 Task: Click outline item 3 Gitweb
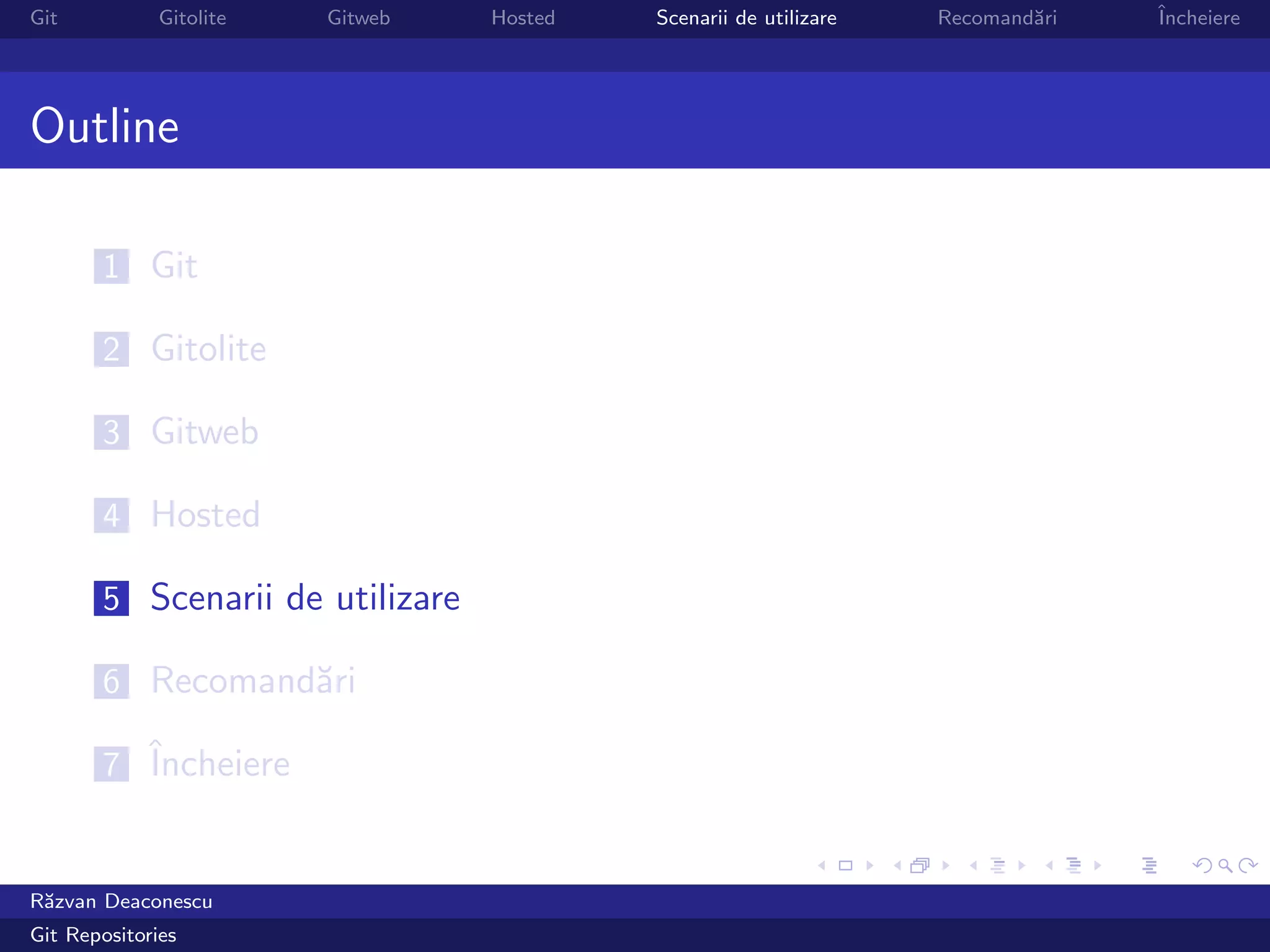pyautogui.click(x=176, y=431)
